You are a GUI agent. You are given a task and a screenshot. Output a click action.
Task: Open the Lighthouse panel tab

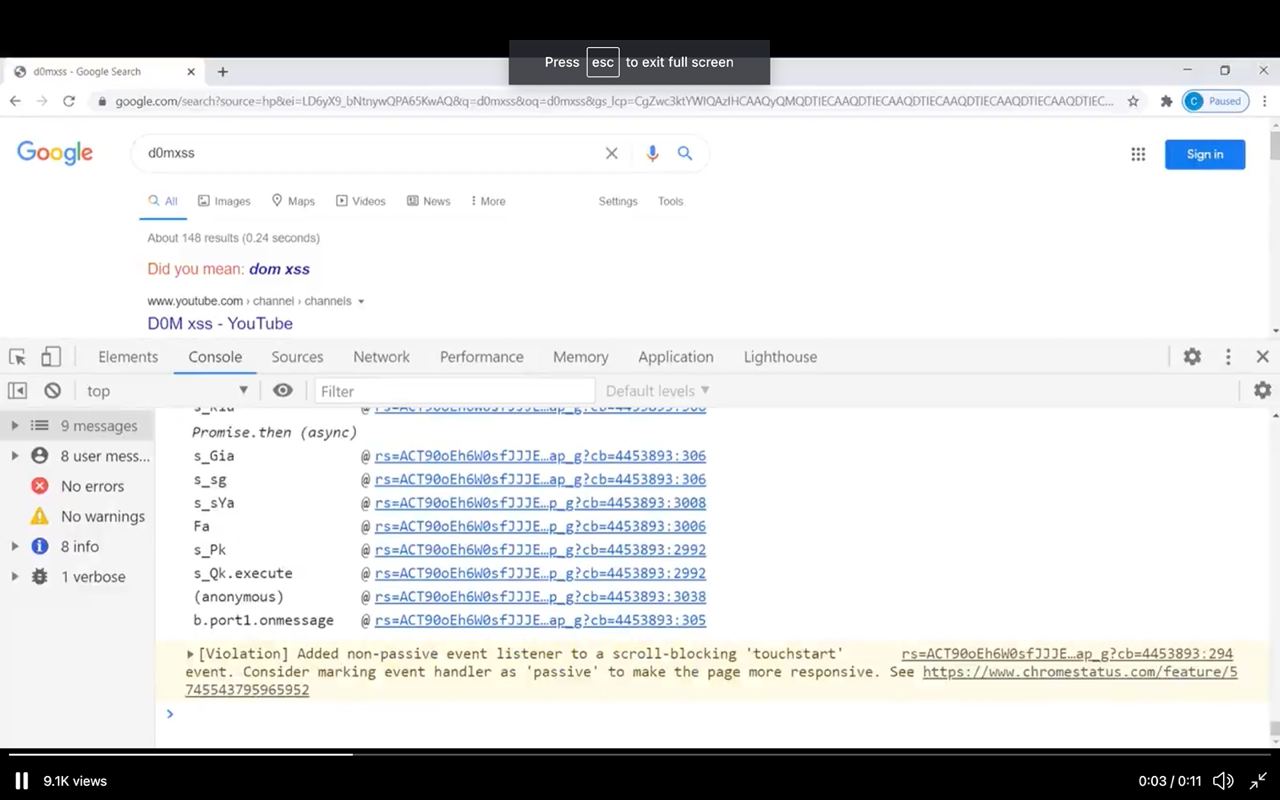(x=780, y=357)
